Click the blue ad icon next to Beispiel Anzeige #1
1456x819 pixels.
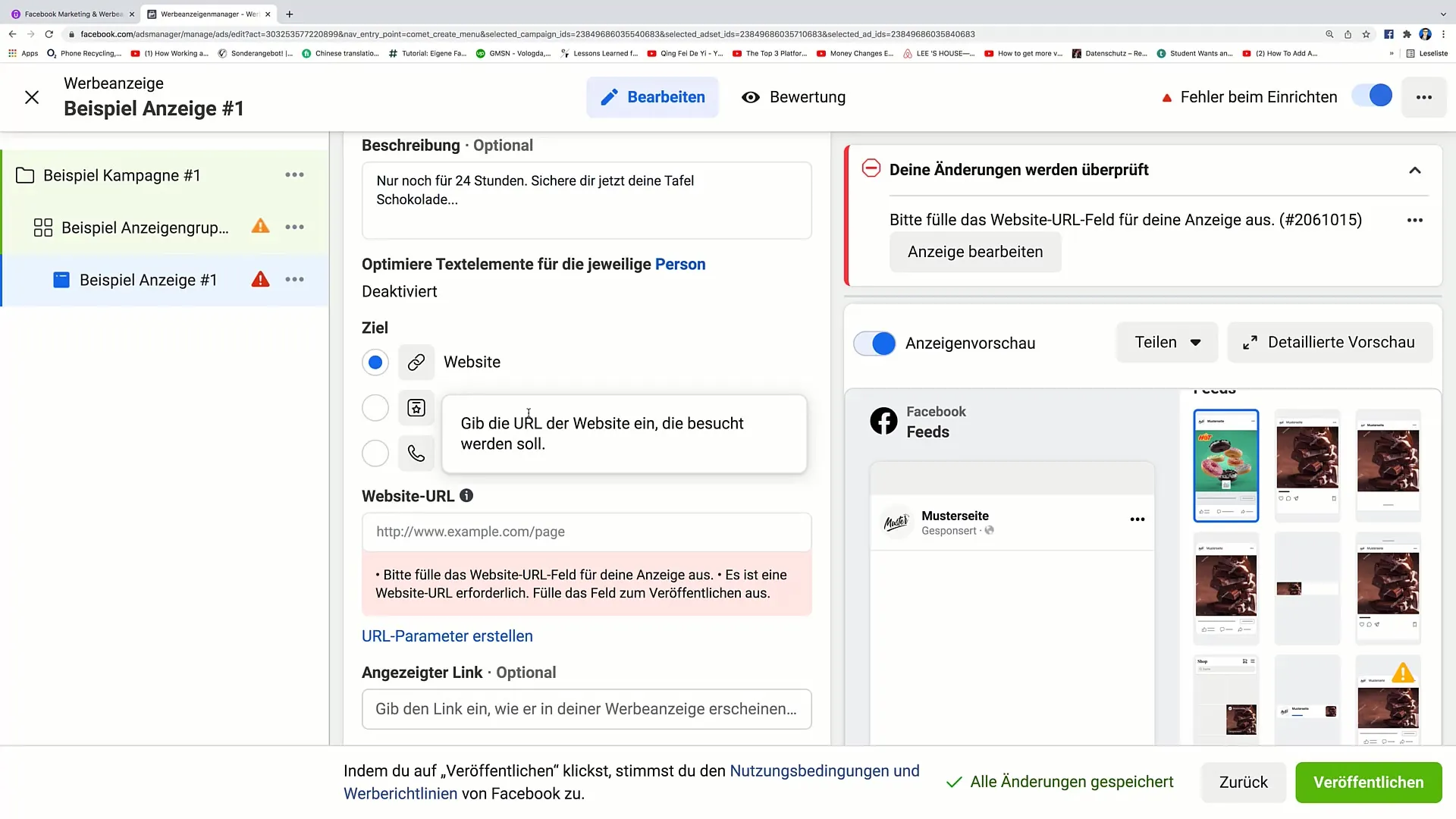pos(61,280)
